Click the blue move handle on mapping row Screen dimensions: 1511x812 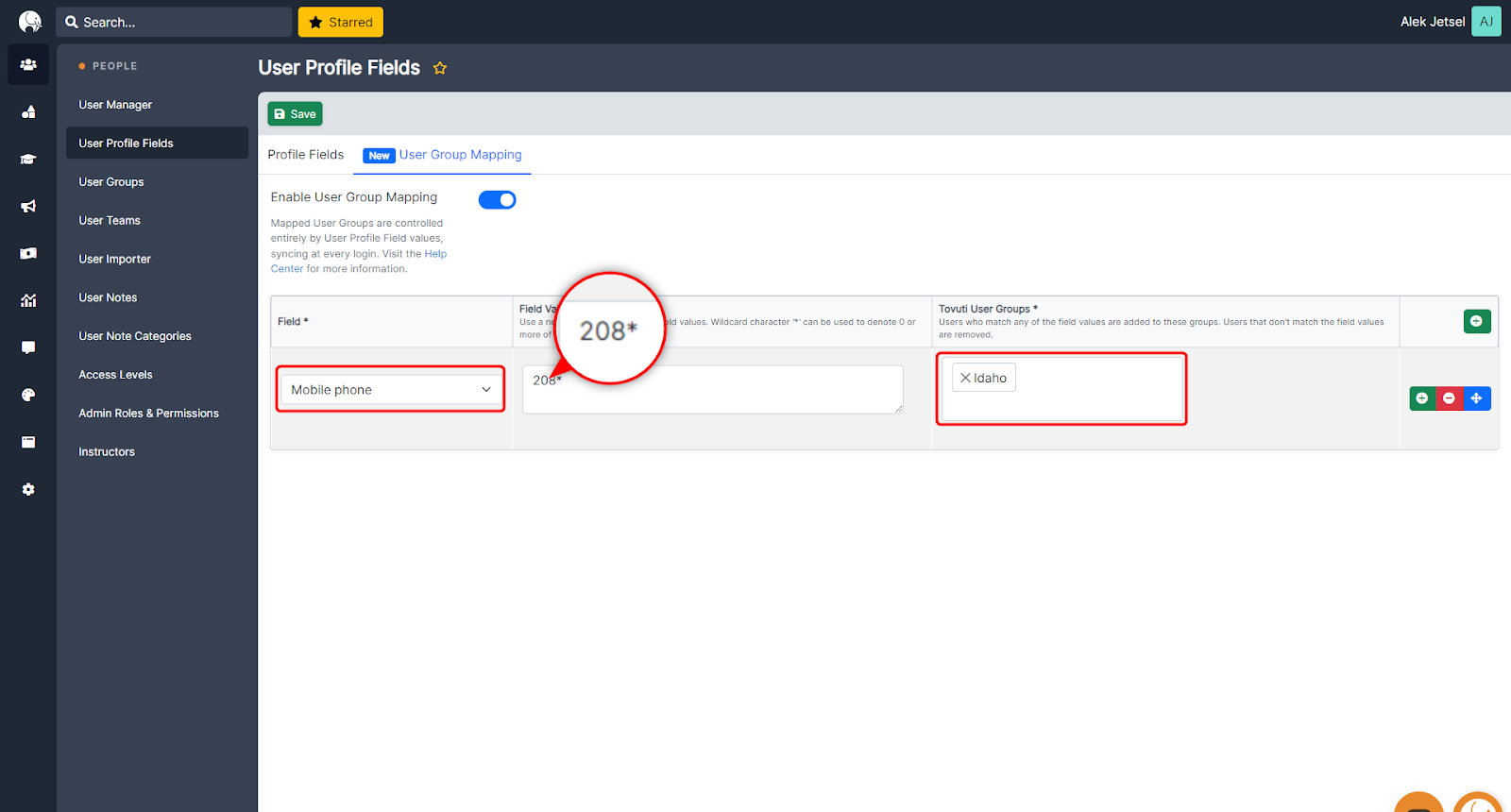(x=1476, y=398)
